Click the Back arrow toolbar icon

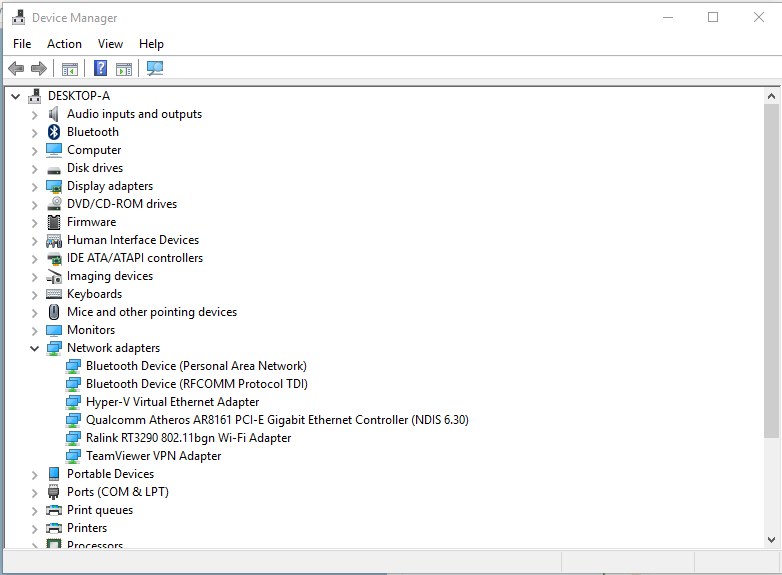pyautogui.click(x=16, y=68)
